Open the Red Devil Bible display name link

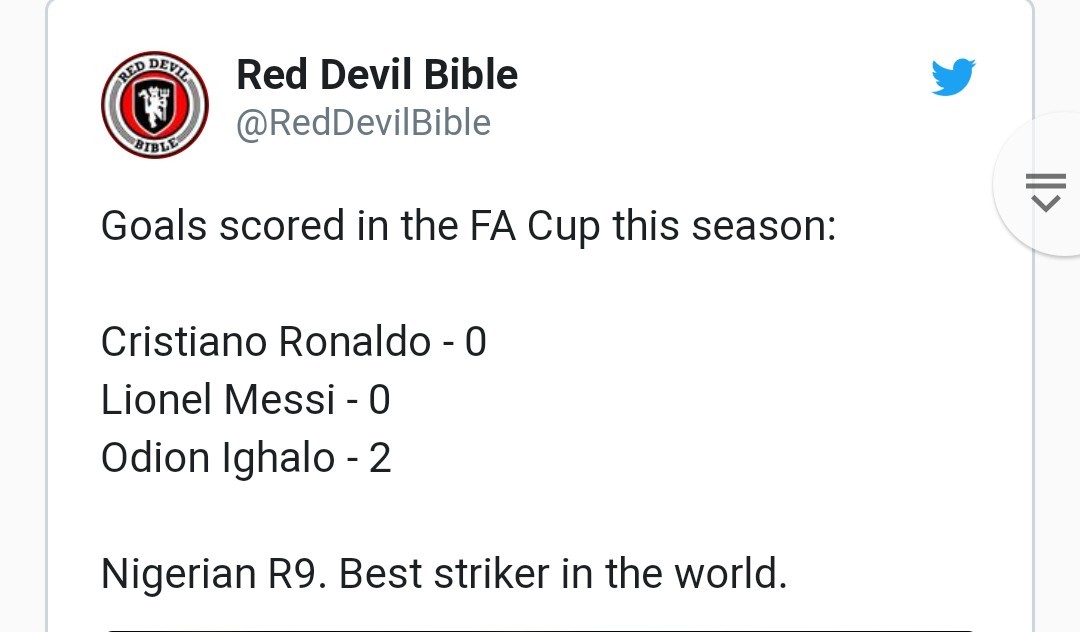pos(376,74)
